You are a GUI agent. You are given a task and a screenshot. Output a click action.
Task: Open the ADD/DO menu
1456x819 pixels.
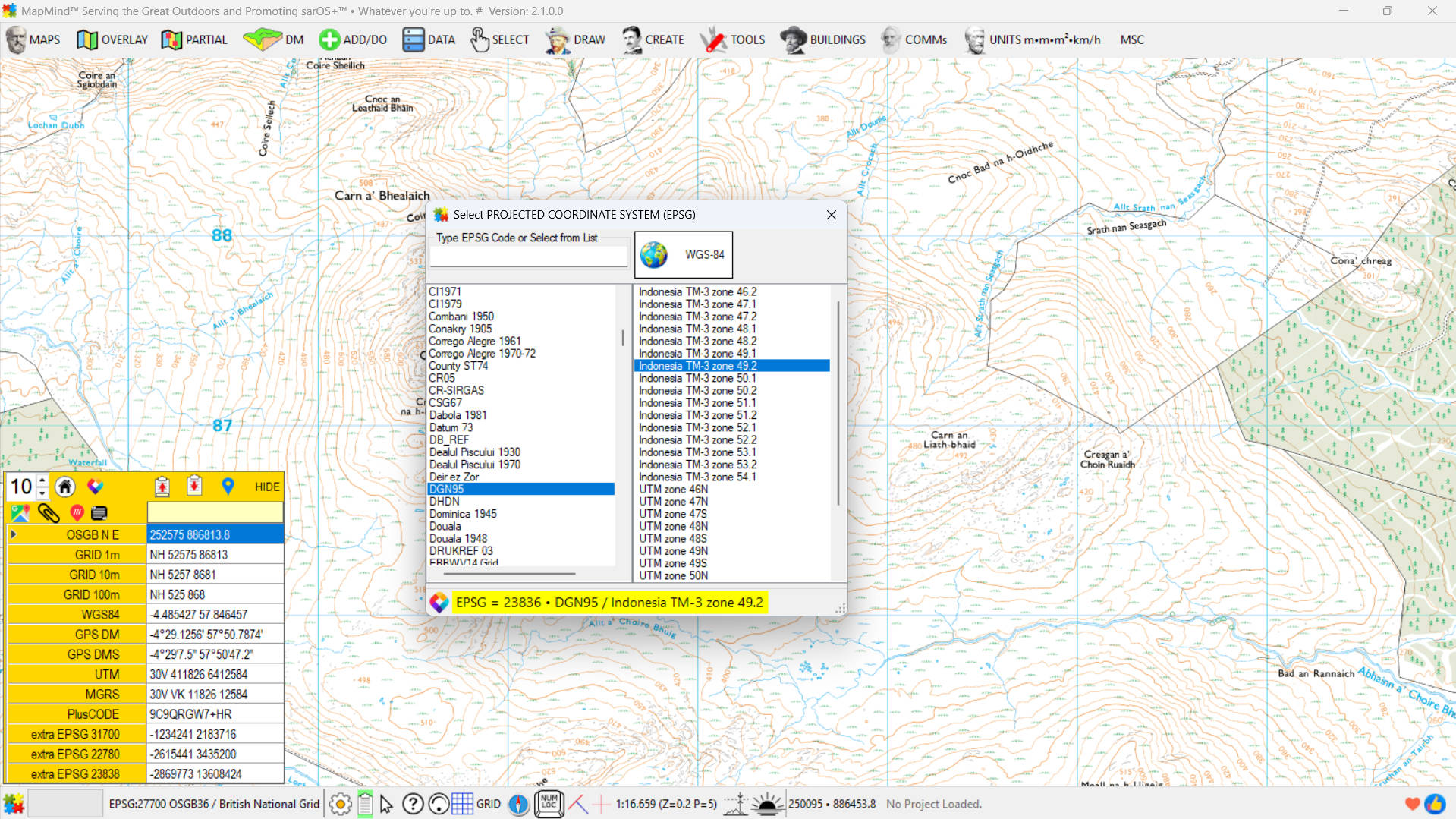click(x=353, y=39)
